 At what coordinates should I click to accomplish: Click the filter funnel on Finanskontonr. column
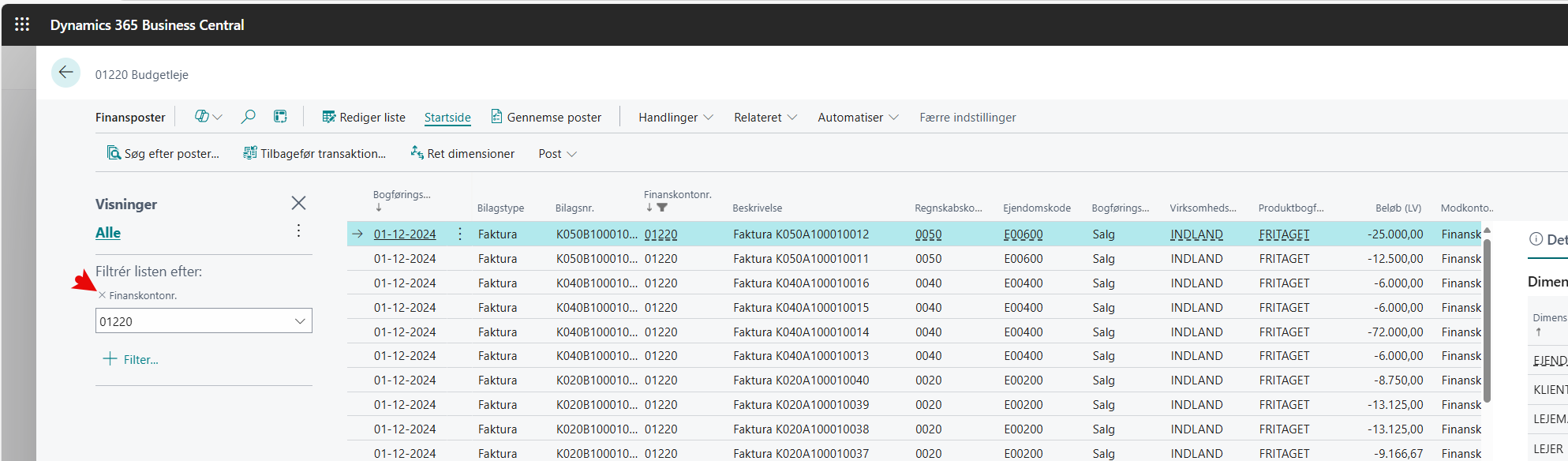(662, 208)
